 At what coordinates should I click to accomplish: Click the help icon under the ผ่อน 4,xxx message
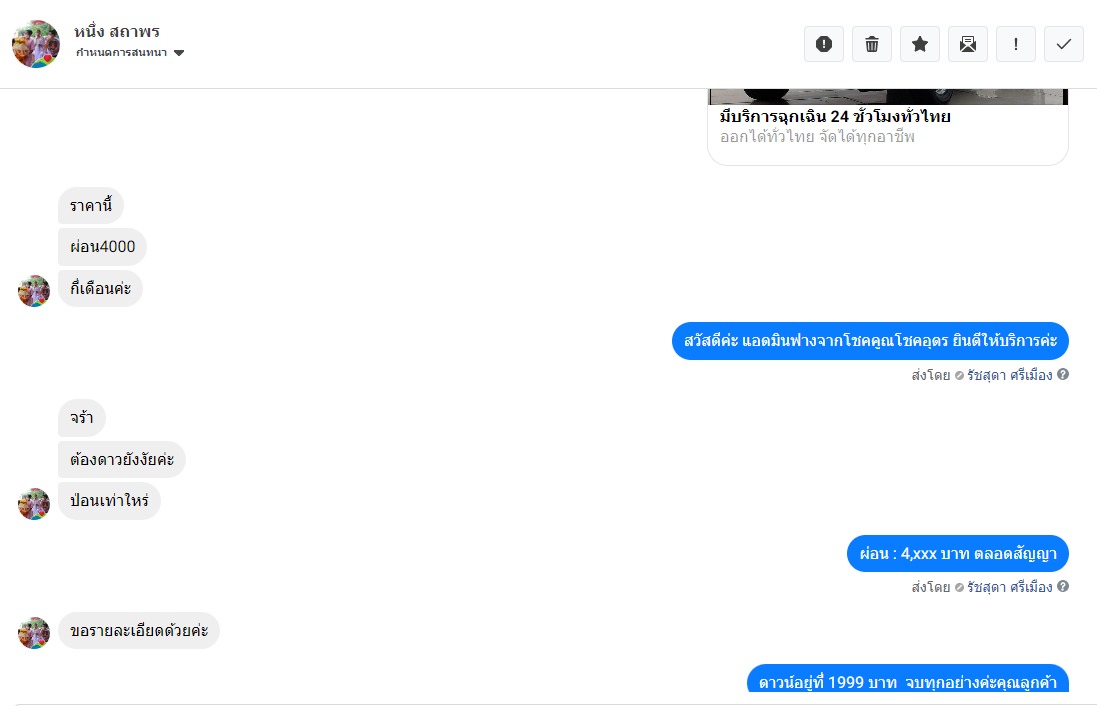[x=1063, y=586]
